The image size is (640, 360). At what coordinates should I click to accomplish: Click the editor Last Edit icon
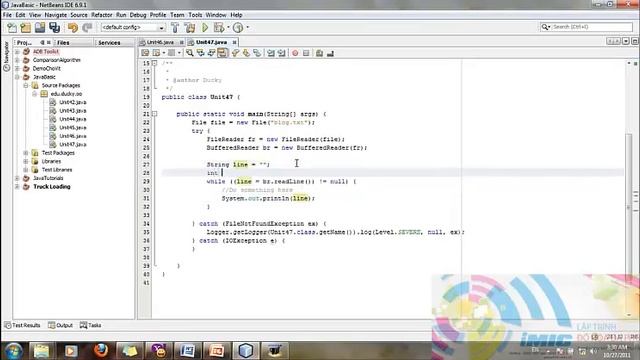pyautogui.click(x=145, y=53)
